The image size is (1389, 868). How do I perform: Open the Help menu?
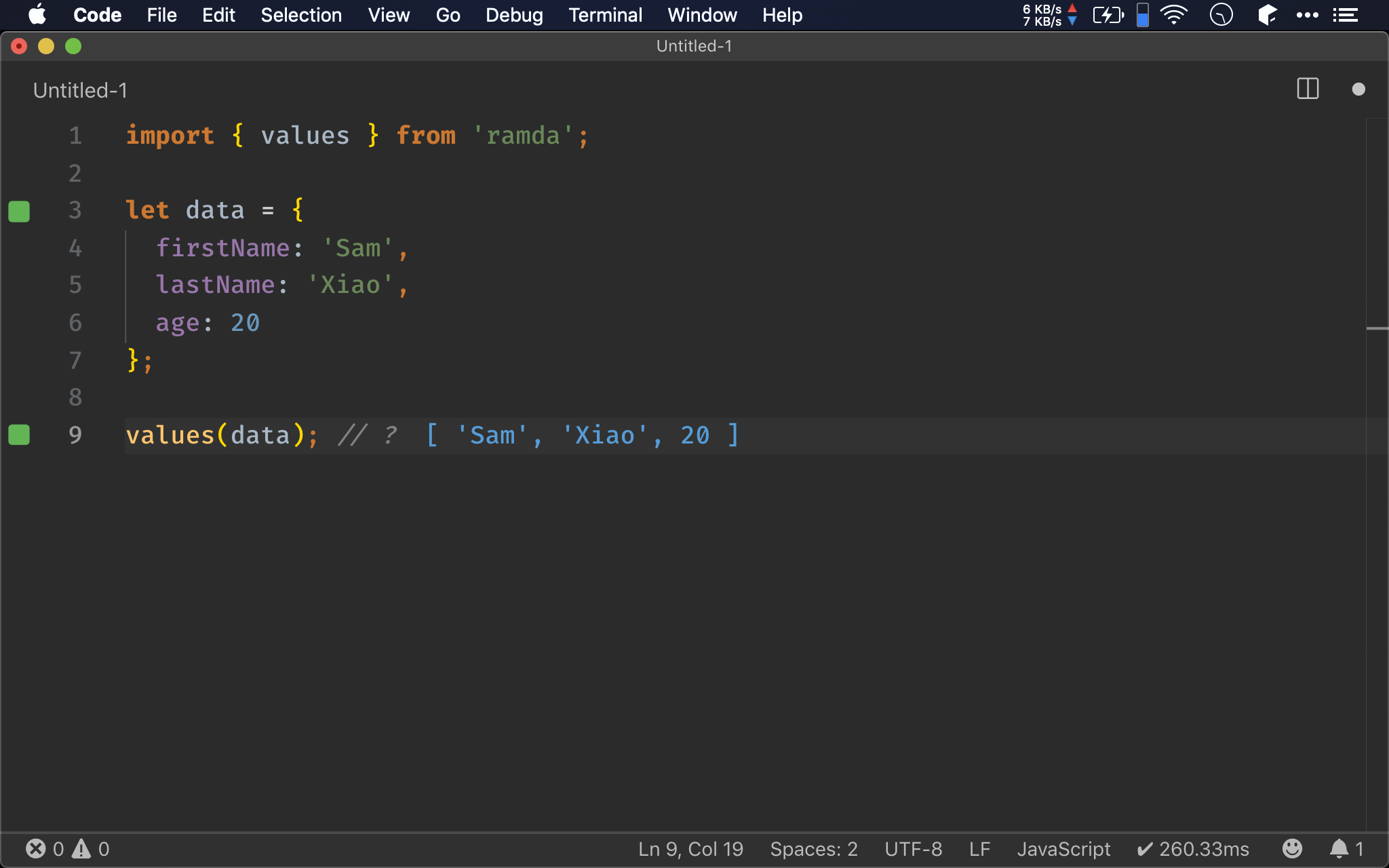click(x=782, y=15)
